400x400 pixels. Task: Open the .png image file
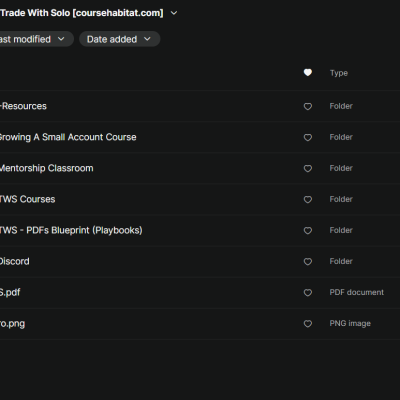pos(12,324)
